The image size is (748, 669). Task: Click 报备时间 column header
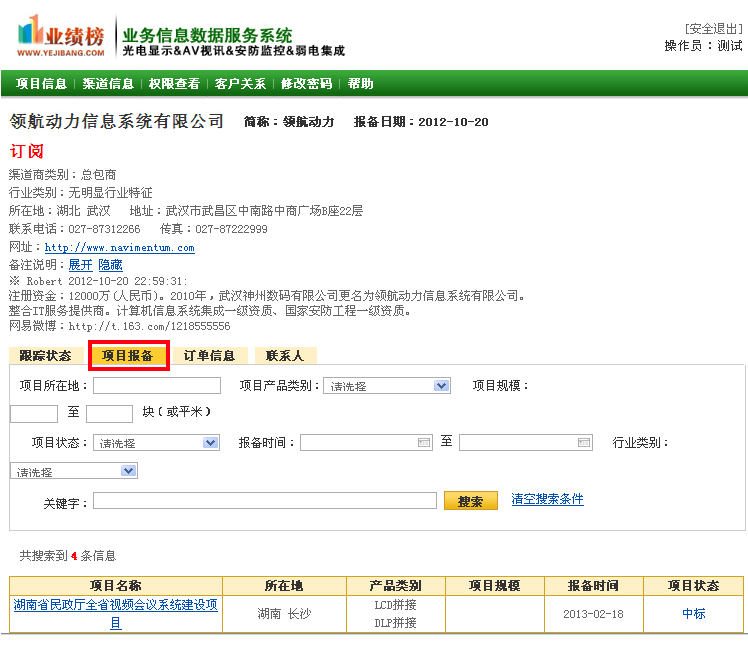point(593,585)
